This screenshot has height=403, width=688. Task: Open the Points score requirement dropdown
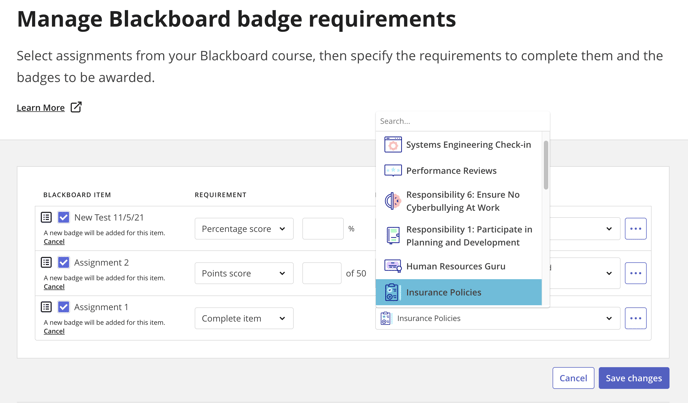244,273
